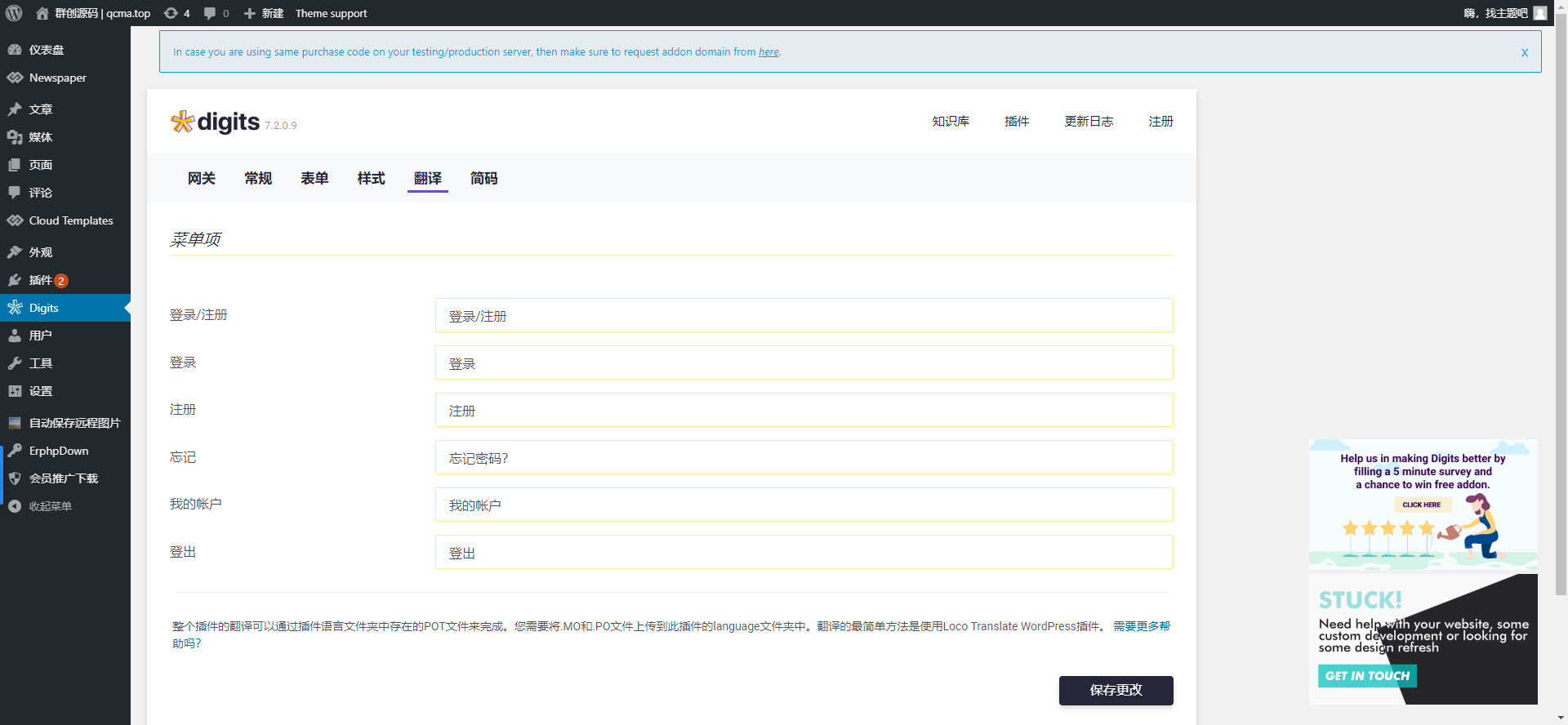Click the 插件 plugin icon
Viewport: 1568px width, 725px height.
15,280
